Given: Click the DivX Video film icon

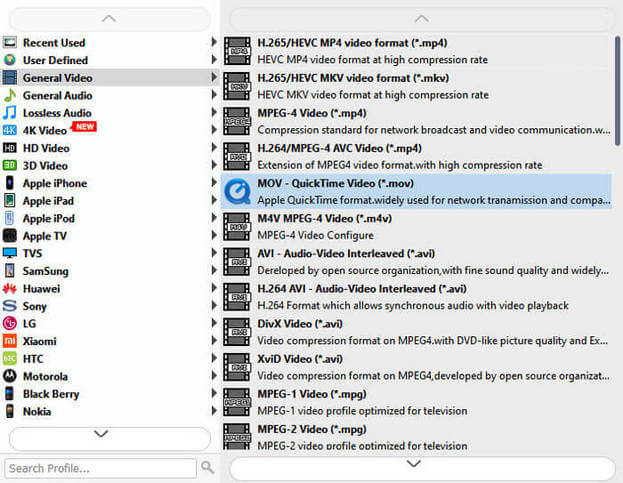Looking at the screenshot, I should pyautogui.click(x=237, y=332).
